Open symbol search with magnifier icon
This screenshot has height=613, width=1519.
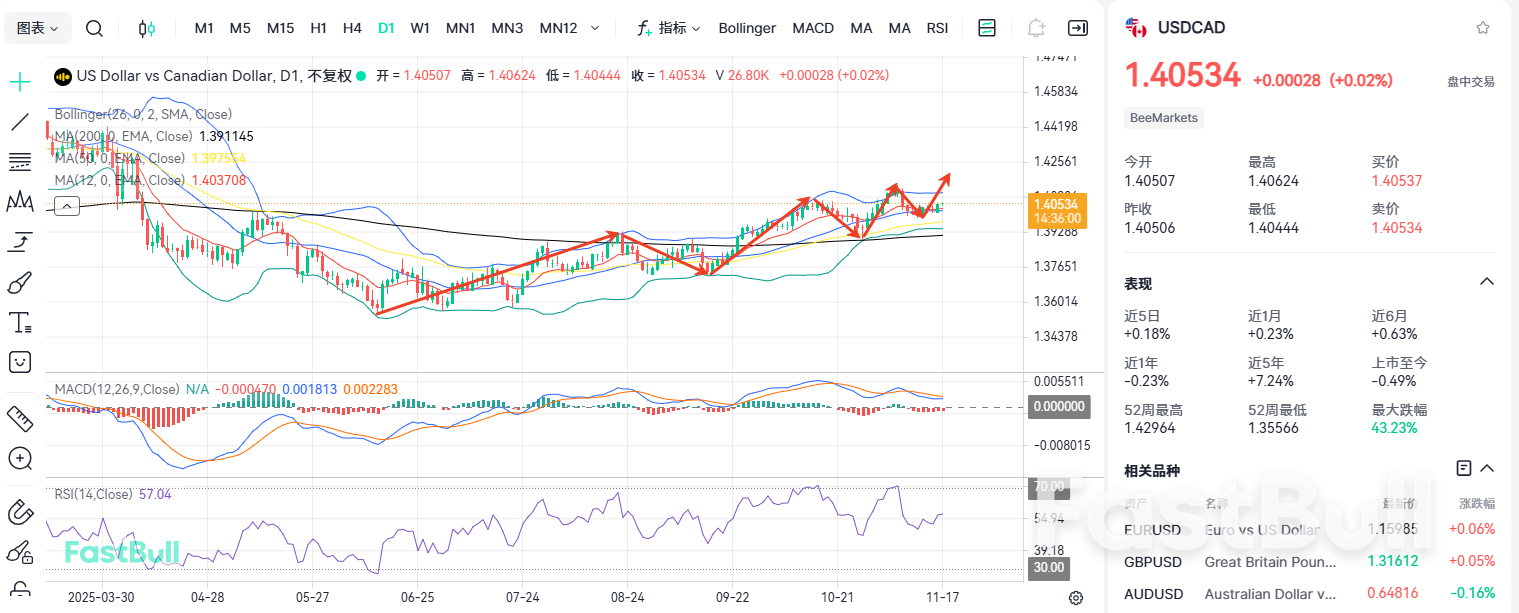94,28
